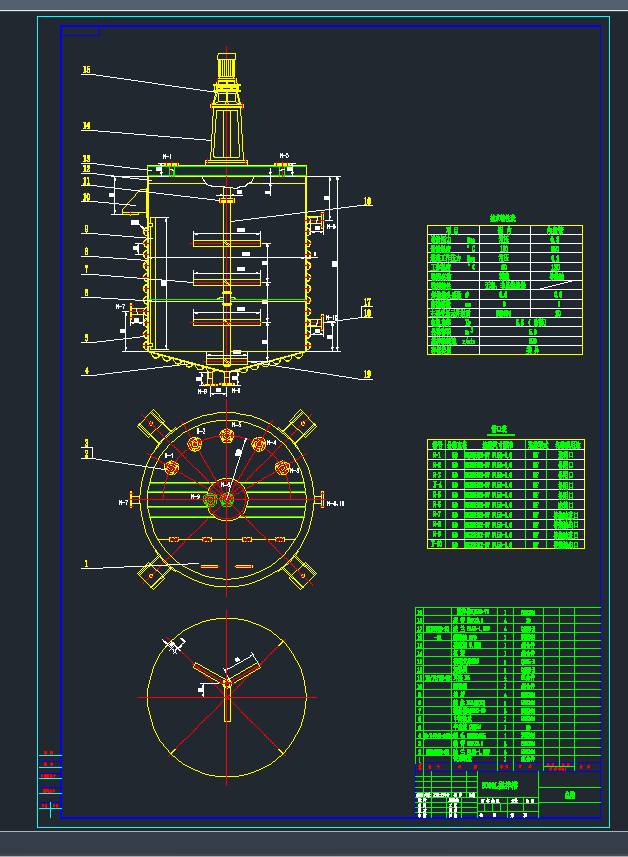Pick part callout number 19
Viewport: 628px width, 857px height.
pos(367,375)
